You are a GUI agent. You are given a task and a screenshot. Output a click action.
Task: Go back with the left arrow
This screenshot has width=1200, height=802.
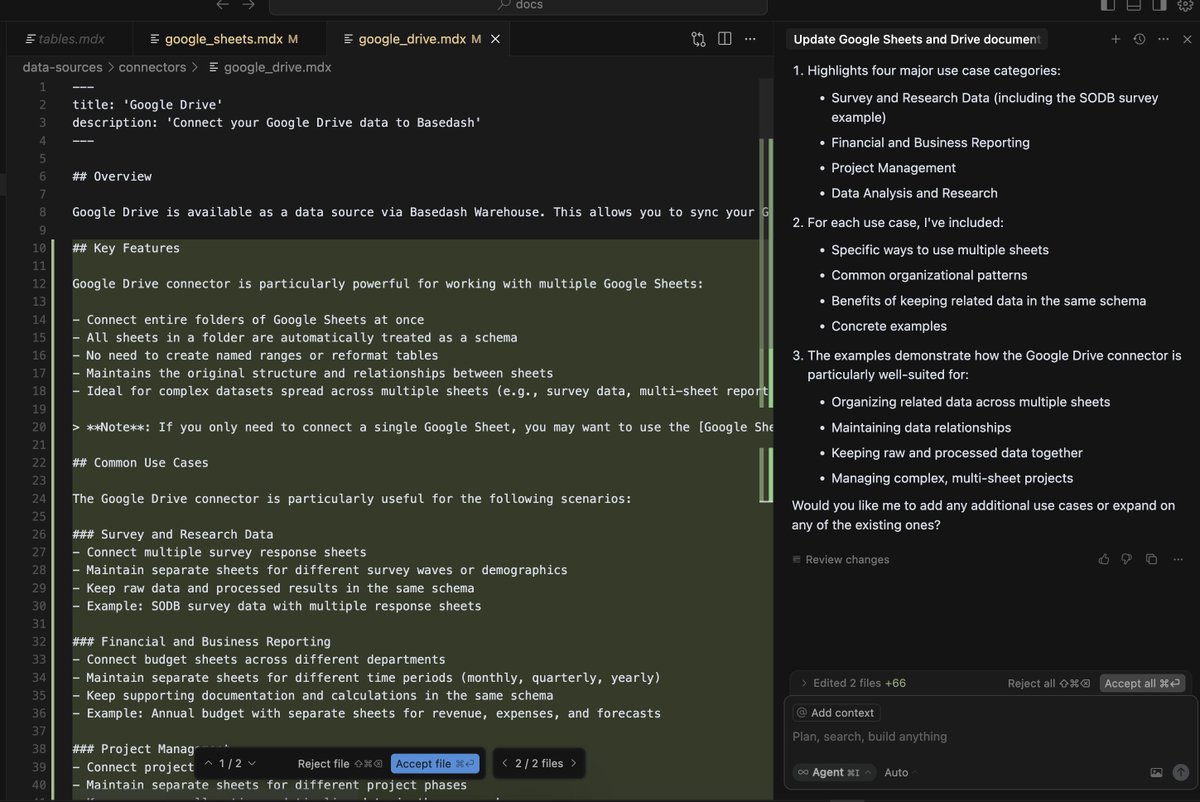point(222,5)
